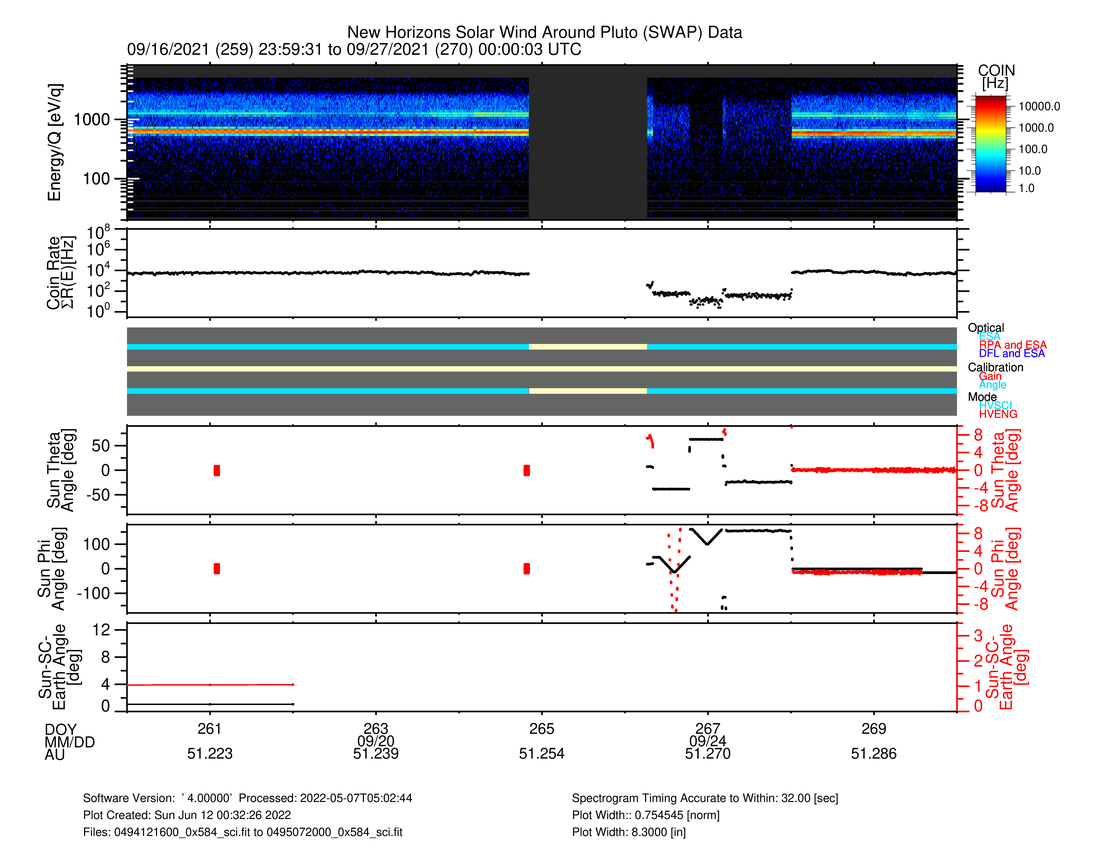
Task: Click the "Spectrogram Timing Accurate" footer text
Action: (717, 798)
